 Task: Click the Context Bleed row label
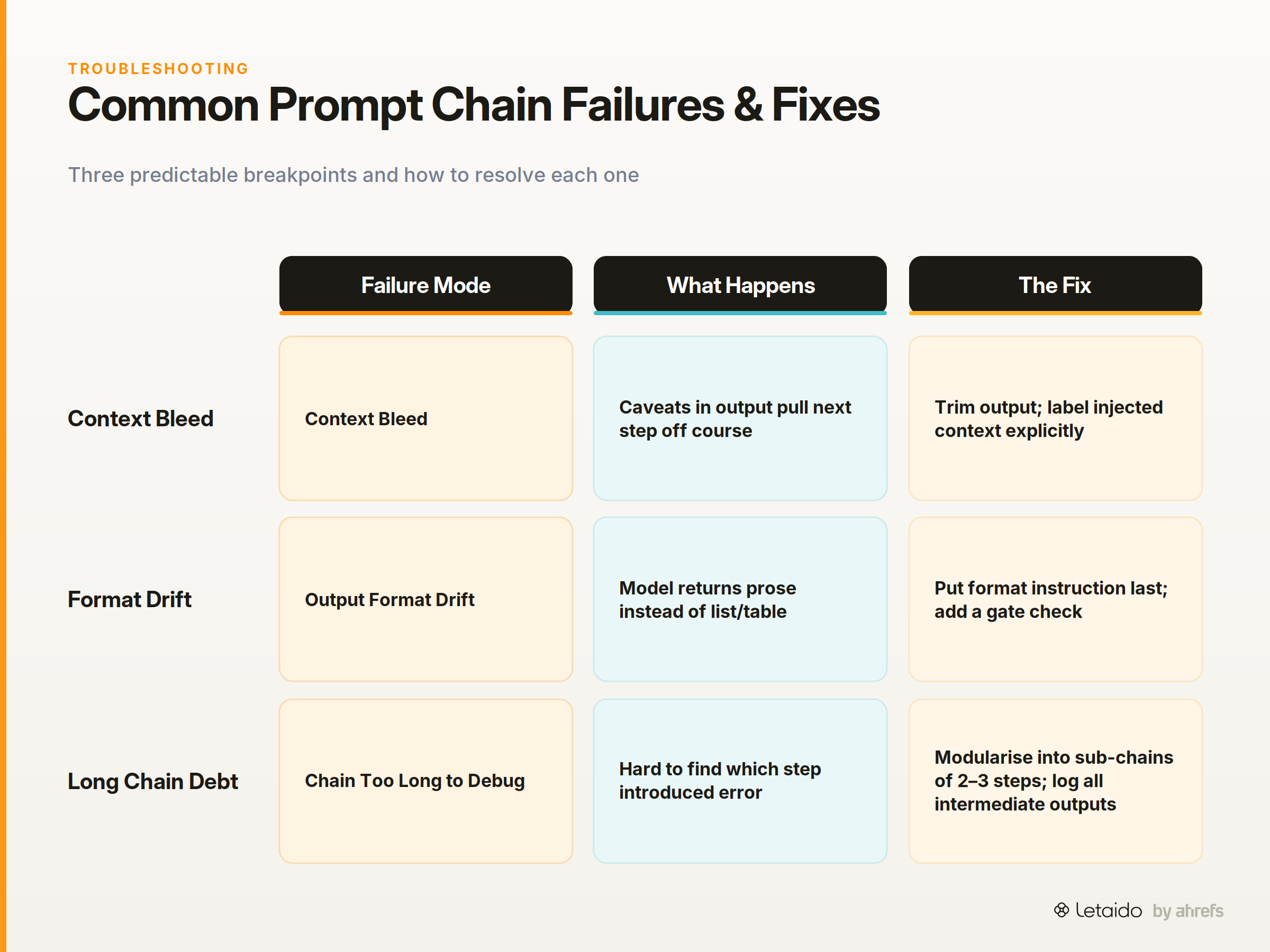coord(141,418)
